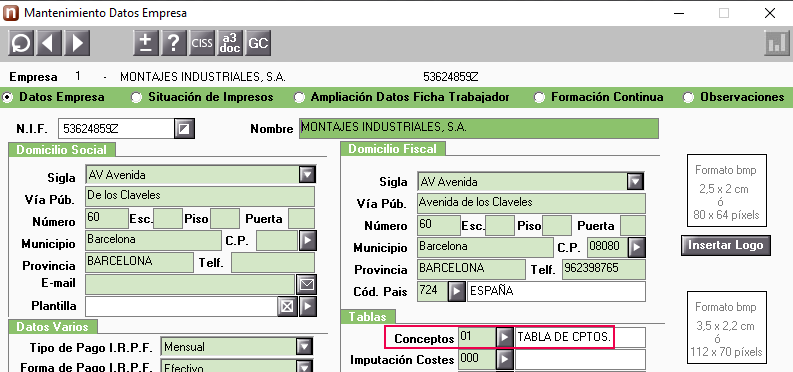Click the E-mail input field
Screen dimensions: 793x372
190,285
